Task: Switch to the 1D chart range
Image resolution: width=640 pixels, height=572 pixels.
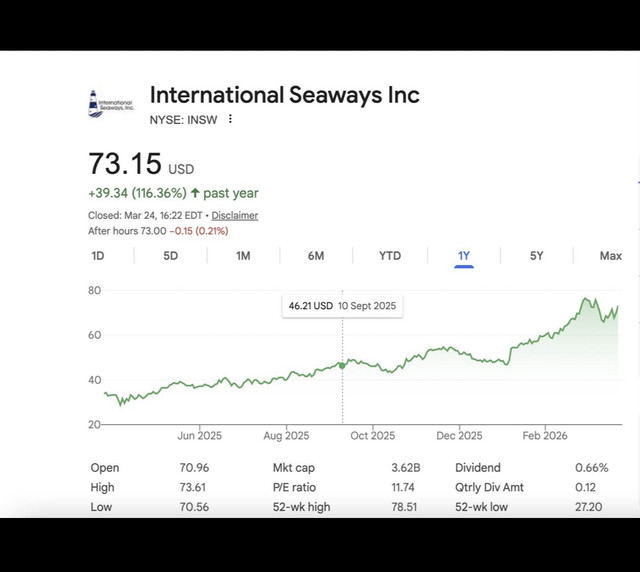Action: pos(98,256)
